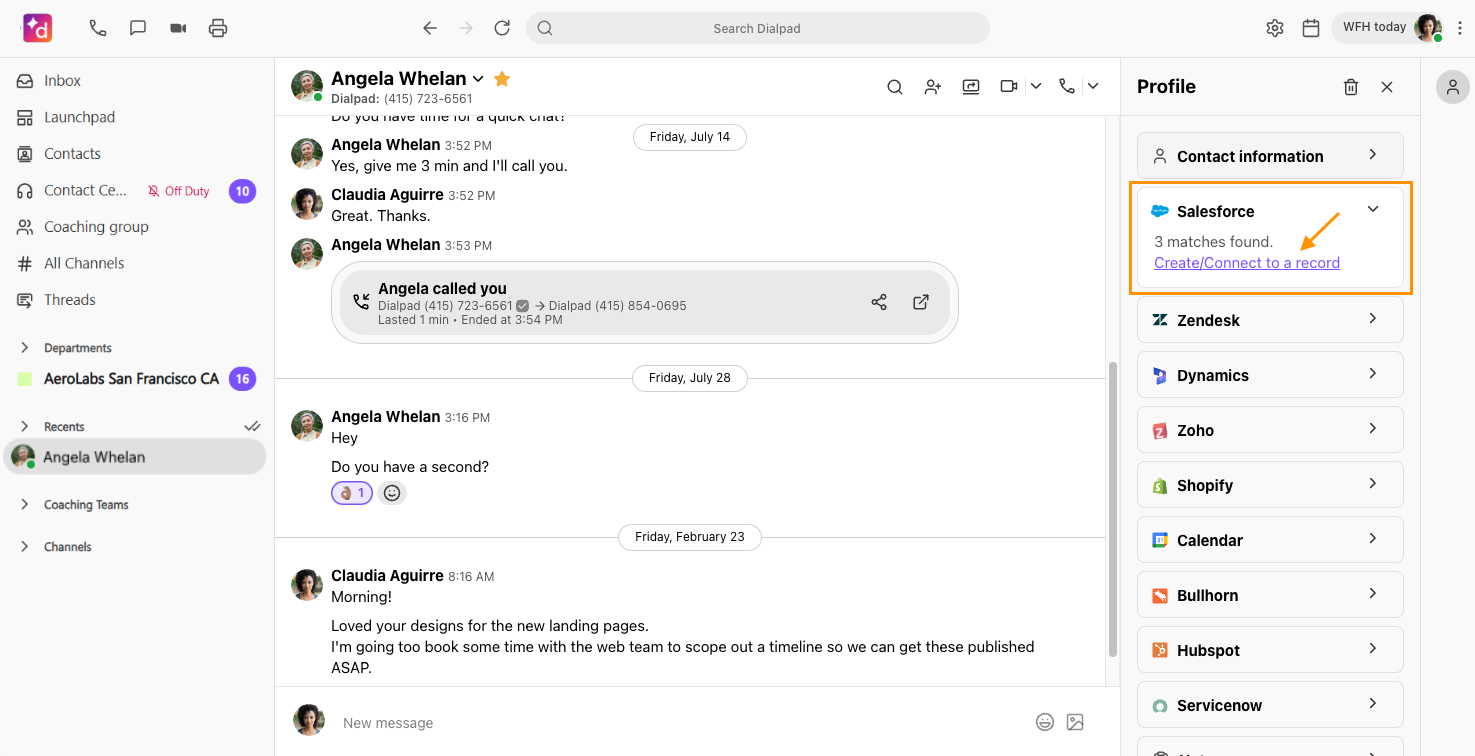
Task: Expand the Servicenow panel
Action: pos(1270,705)
